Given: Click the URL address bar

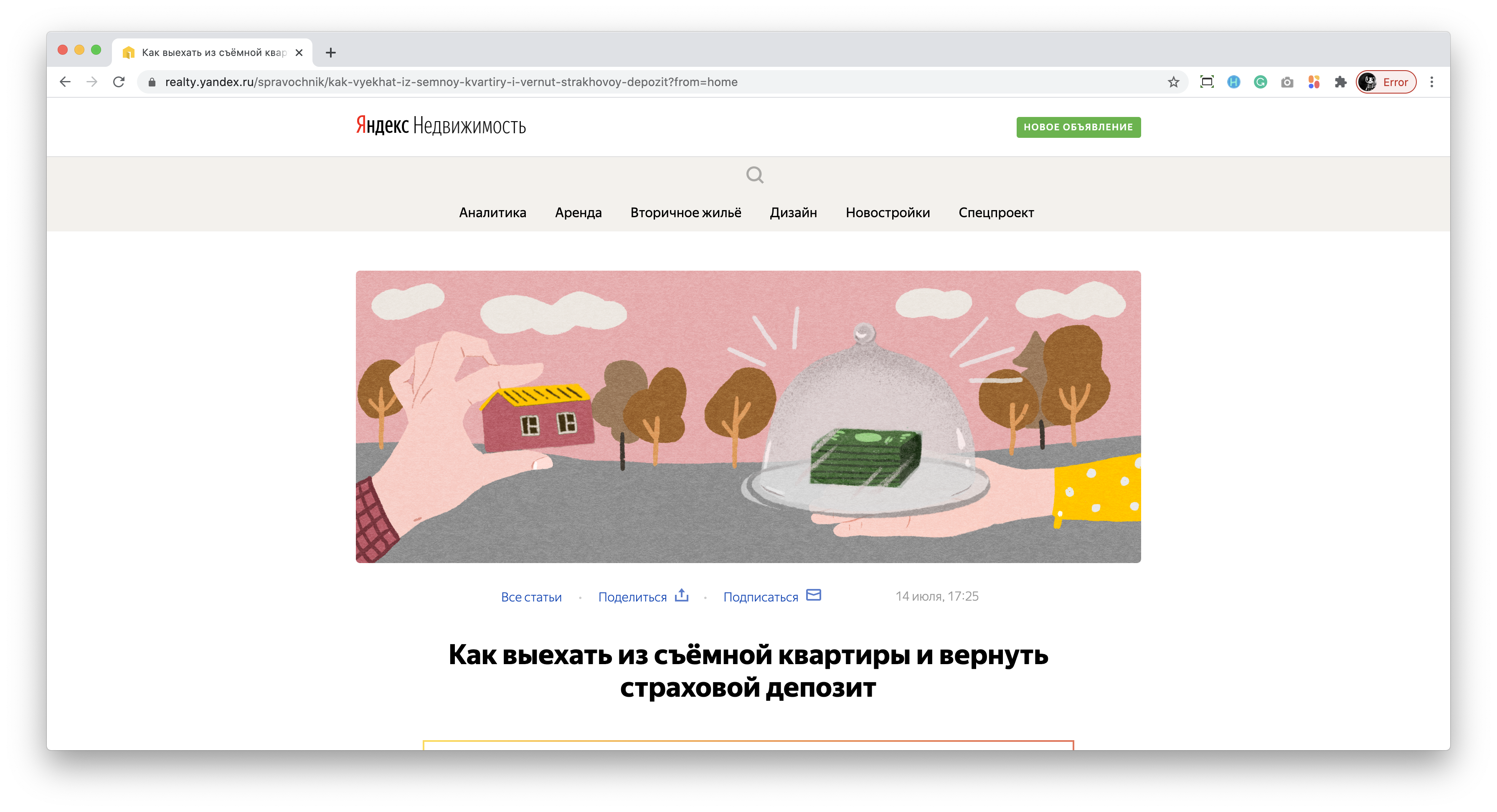Looking at the screenshot, I should point(657,82).
